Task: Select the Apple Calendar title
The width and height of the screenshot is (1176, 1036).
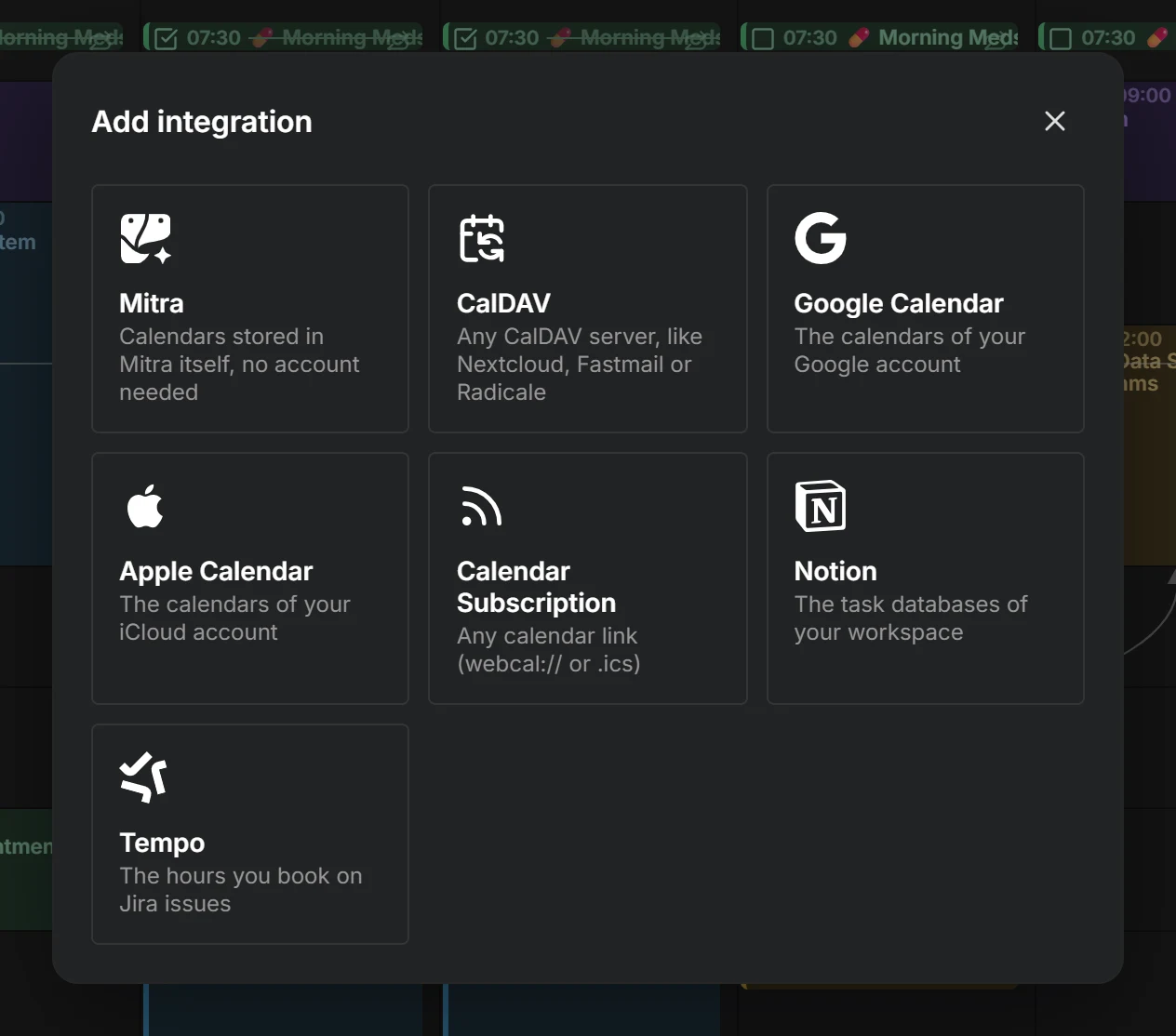Action: [216, 571]
